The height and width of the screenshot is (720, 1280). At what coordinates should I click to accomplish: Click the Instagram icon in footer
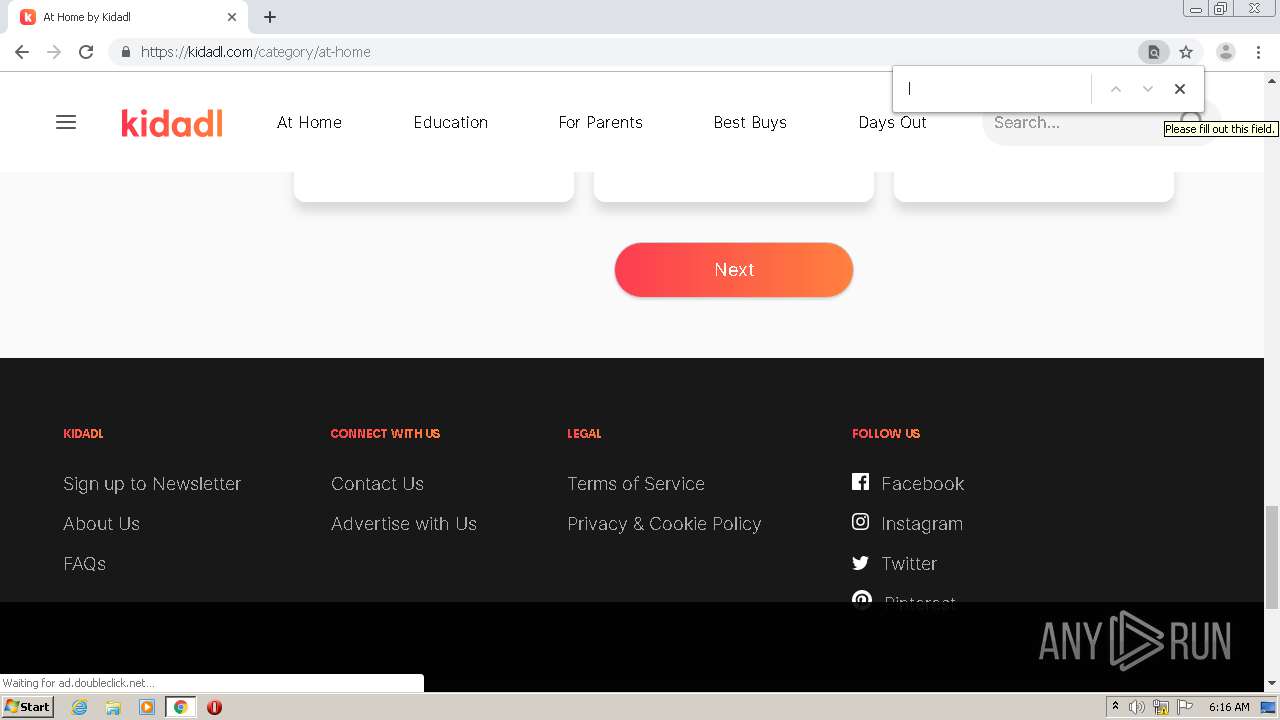click(860, 522)
